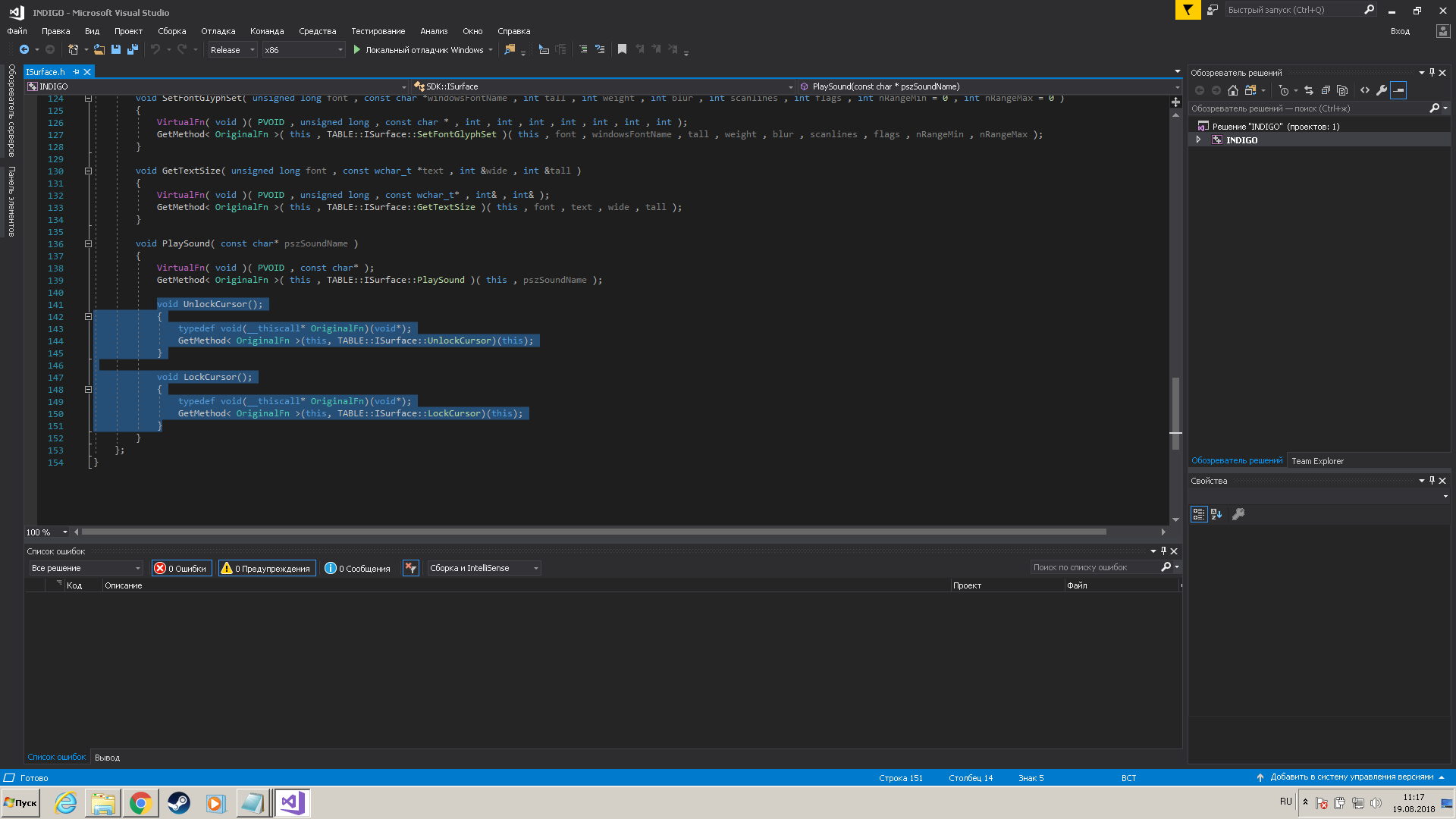Toggle the 0 Ошибки errors filter
1456x819 pixels.
181,568
